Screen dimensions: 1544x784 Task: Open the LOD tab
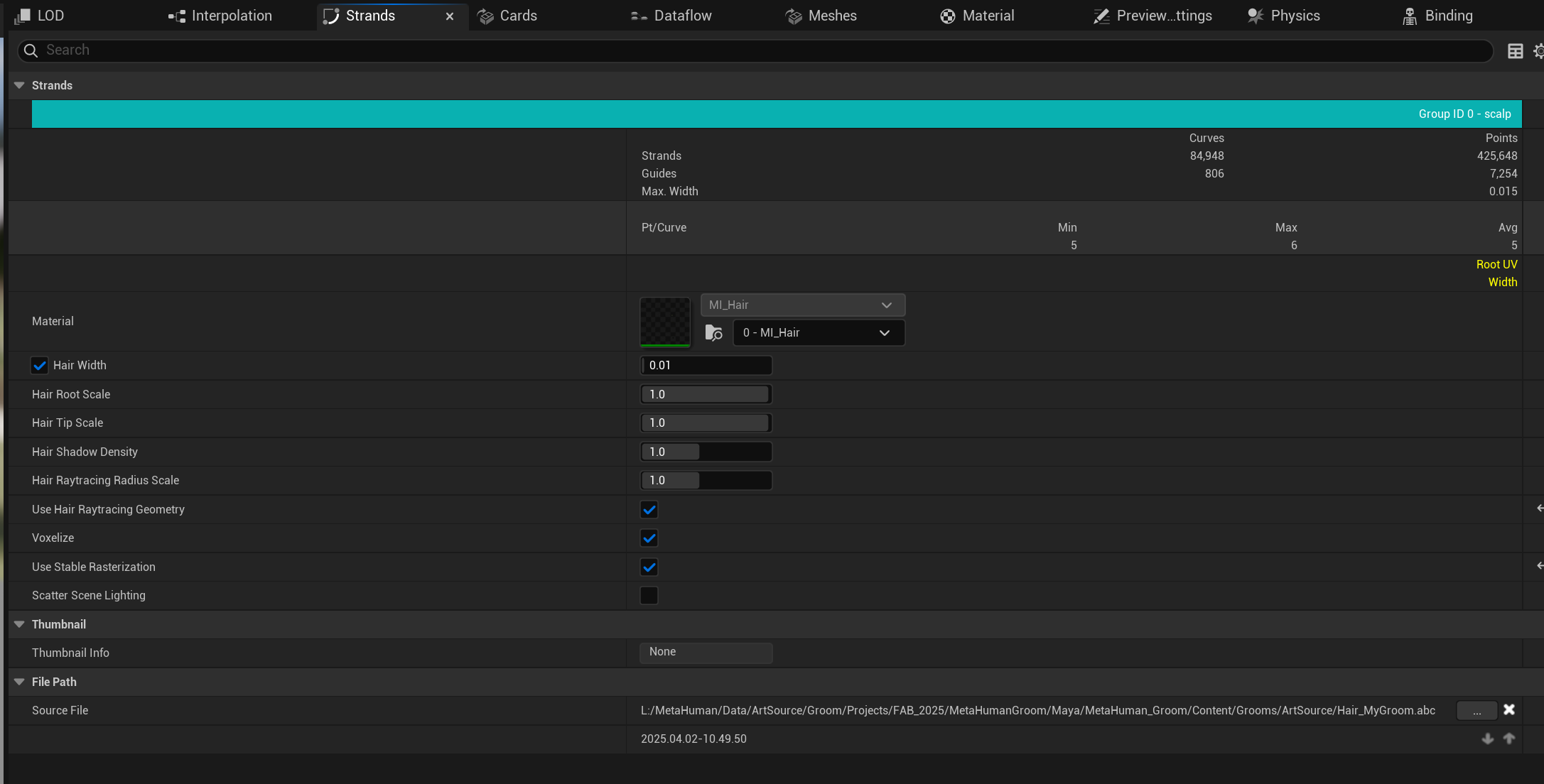pyautogui.click(x=40, y=16)
